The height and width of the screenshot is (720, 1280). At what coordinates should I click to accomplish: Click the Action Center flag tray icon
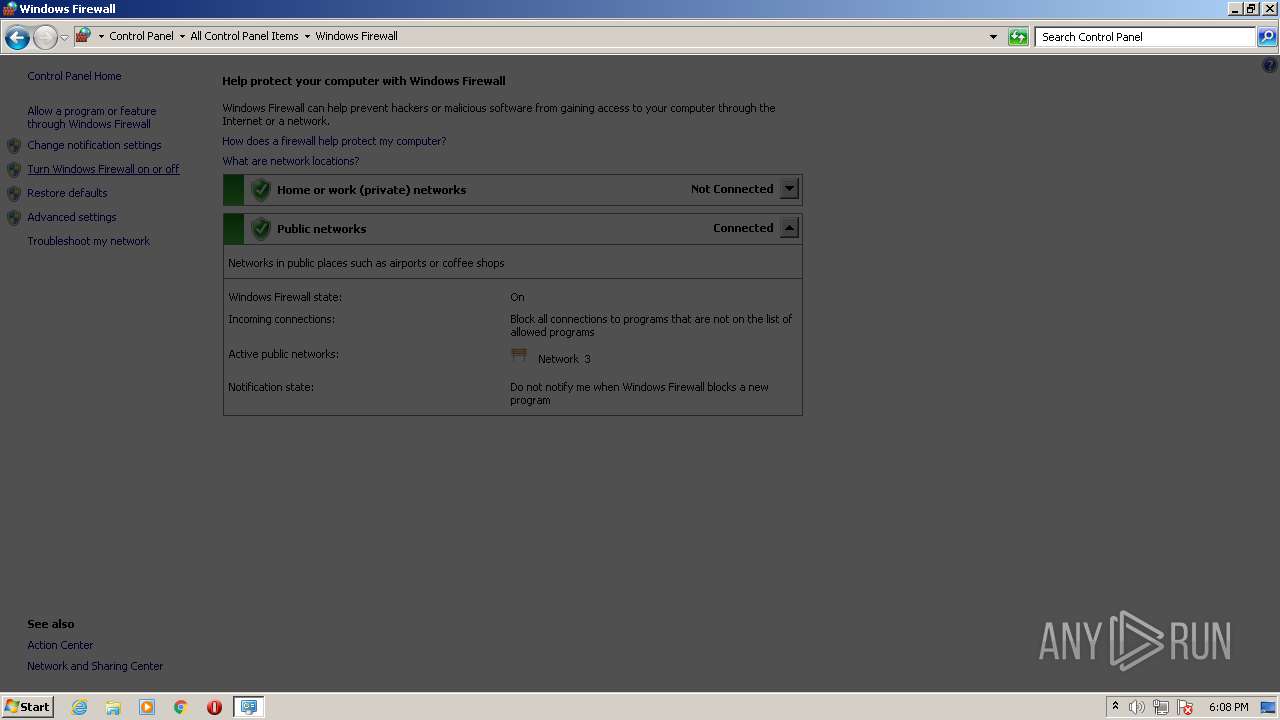[1185, 707]
